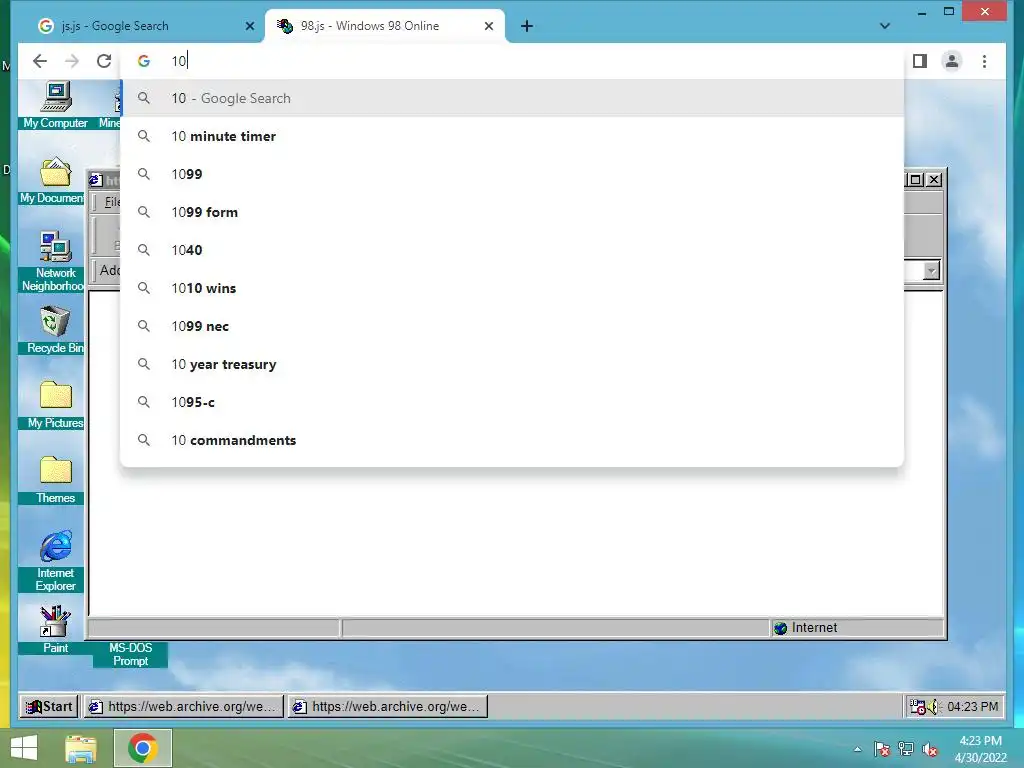Viewport: 1024px width, 768px height.
Task: Choose '10 commandments' suggestion
Action: (x=513, y=440)
